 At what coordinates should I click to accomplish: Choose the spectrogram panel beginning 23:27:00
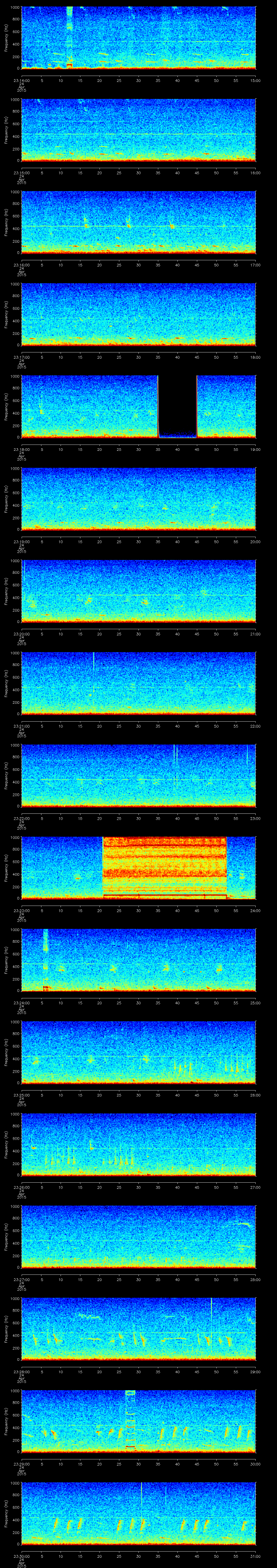[138, 1237]
